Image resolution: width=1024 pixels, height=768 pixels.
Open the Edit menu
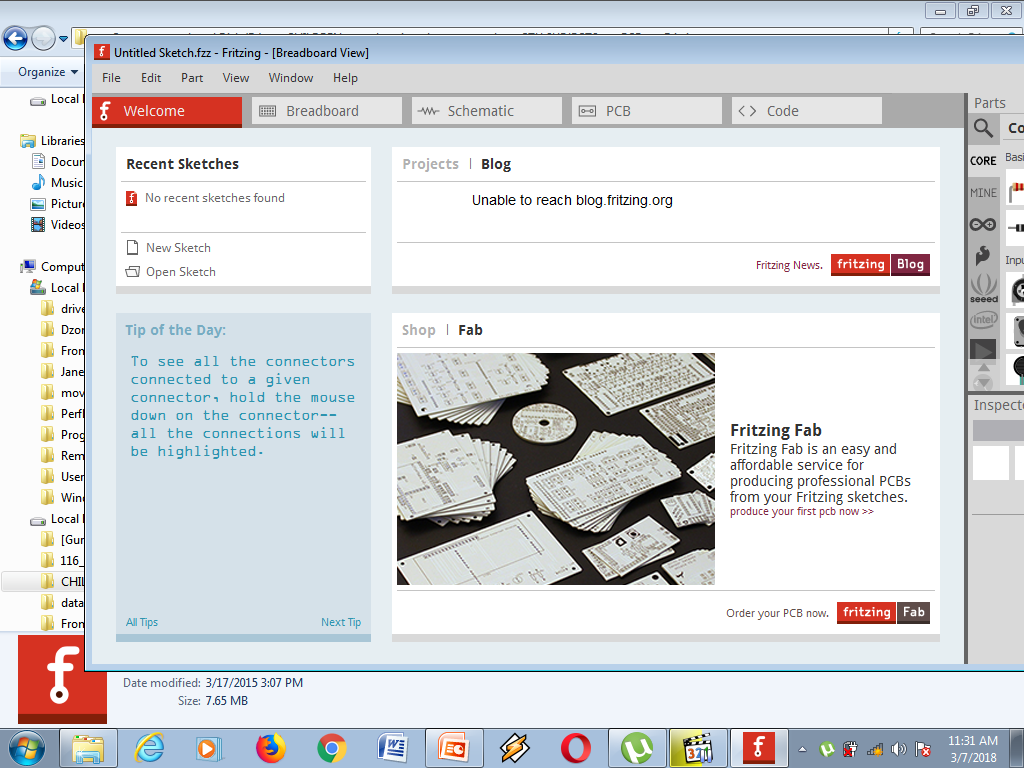pos(151,78)
